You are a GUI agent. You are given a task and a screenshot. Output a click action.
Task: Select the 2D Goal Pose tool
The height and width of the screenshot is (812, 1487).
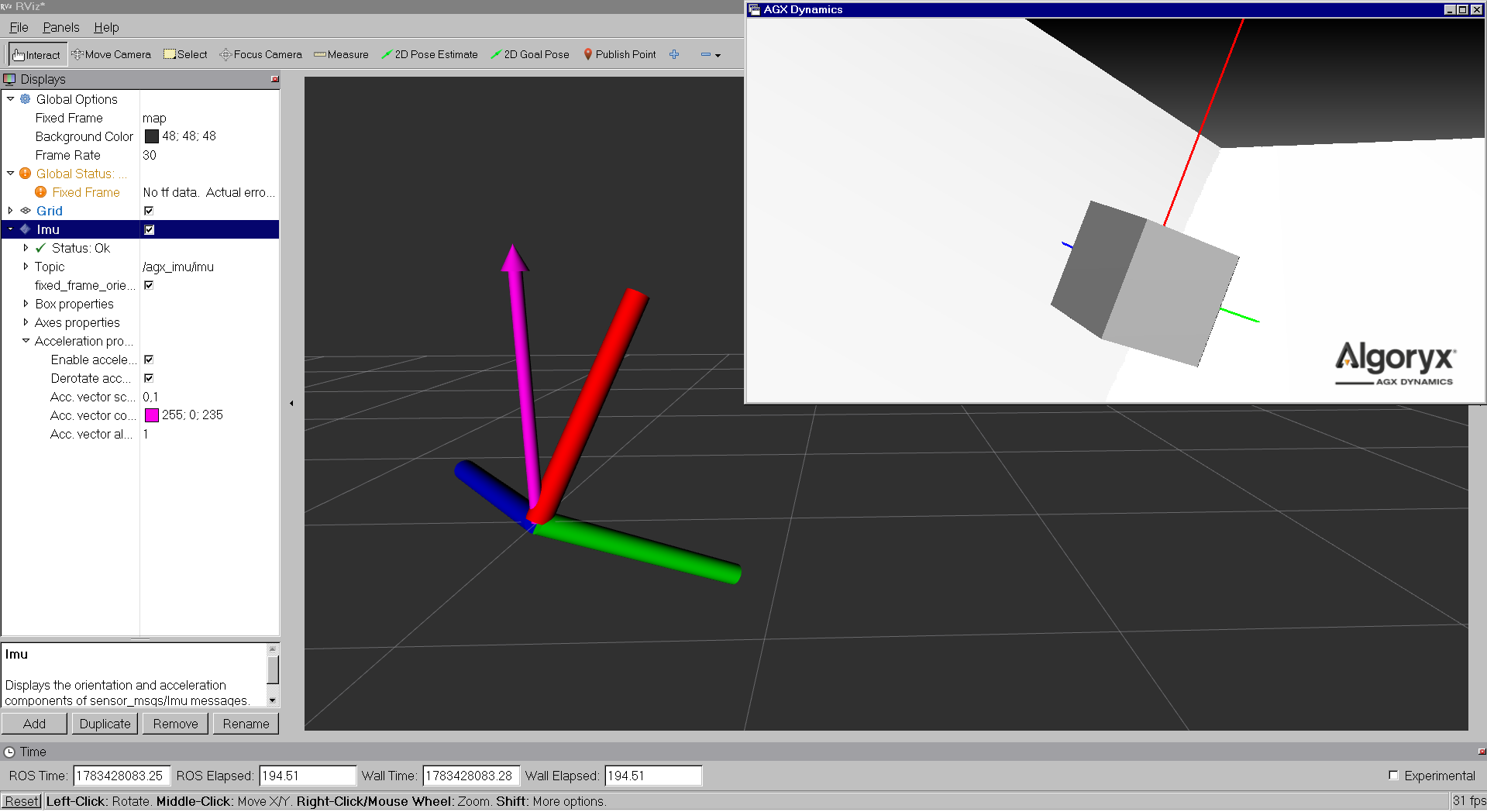(x=530, y=55)
